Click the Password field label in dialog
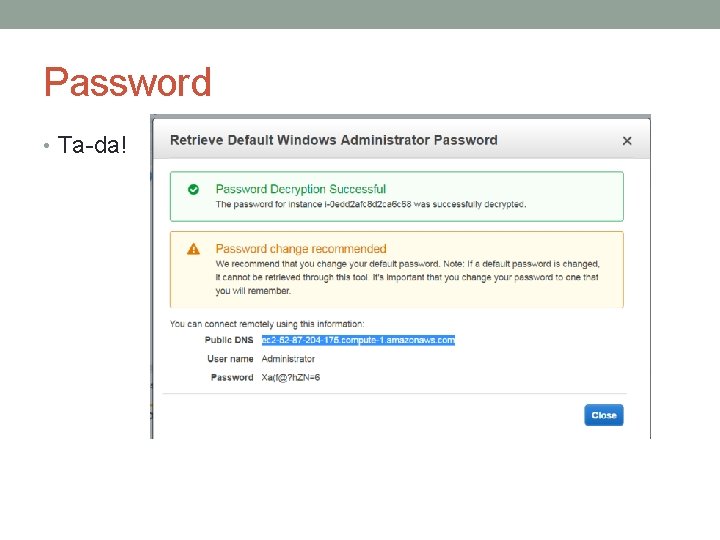The height and width of the screenshot is (540, 720). tap(232, 377)
